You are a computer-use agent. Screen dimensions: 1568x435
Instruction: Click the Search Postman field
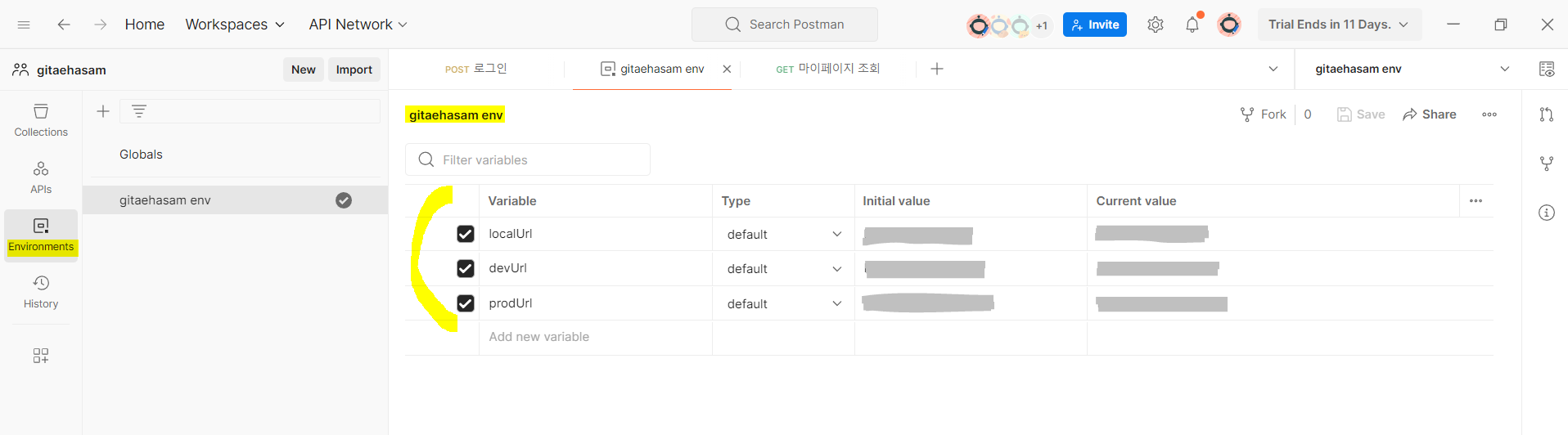(x=785, y=25)
